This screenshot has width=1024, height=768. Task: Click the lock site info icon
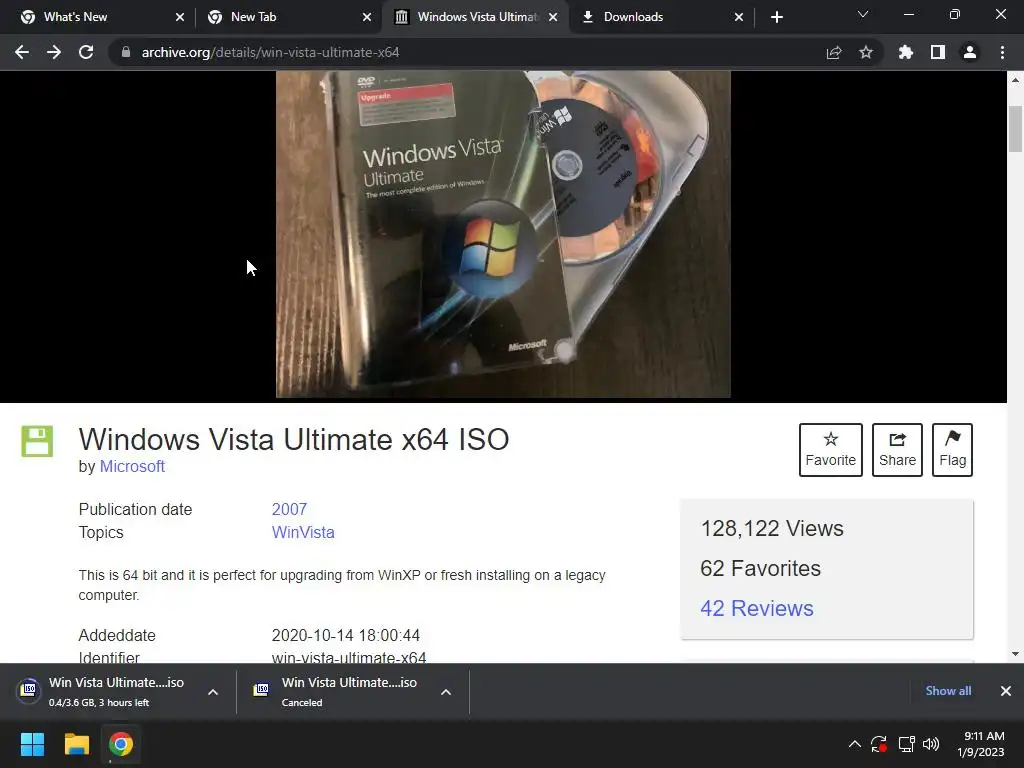click(125, 52)
